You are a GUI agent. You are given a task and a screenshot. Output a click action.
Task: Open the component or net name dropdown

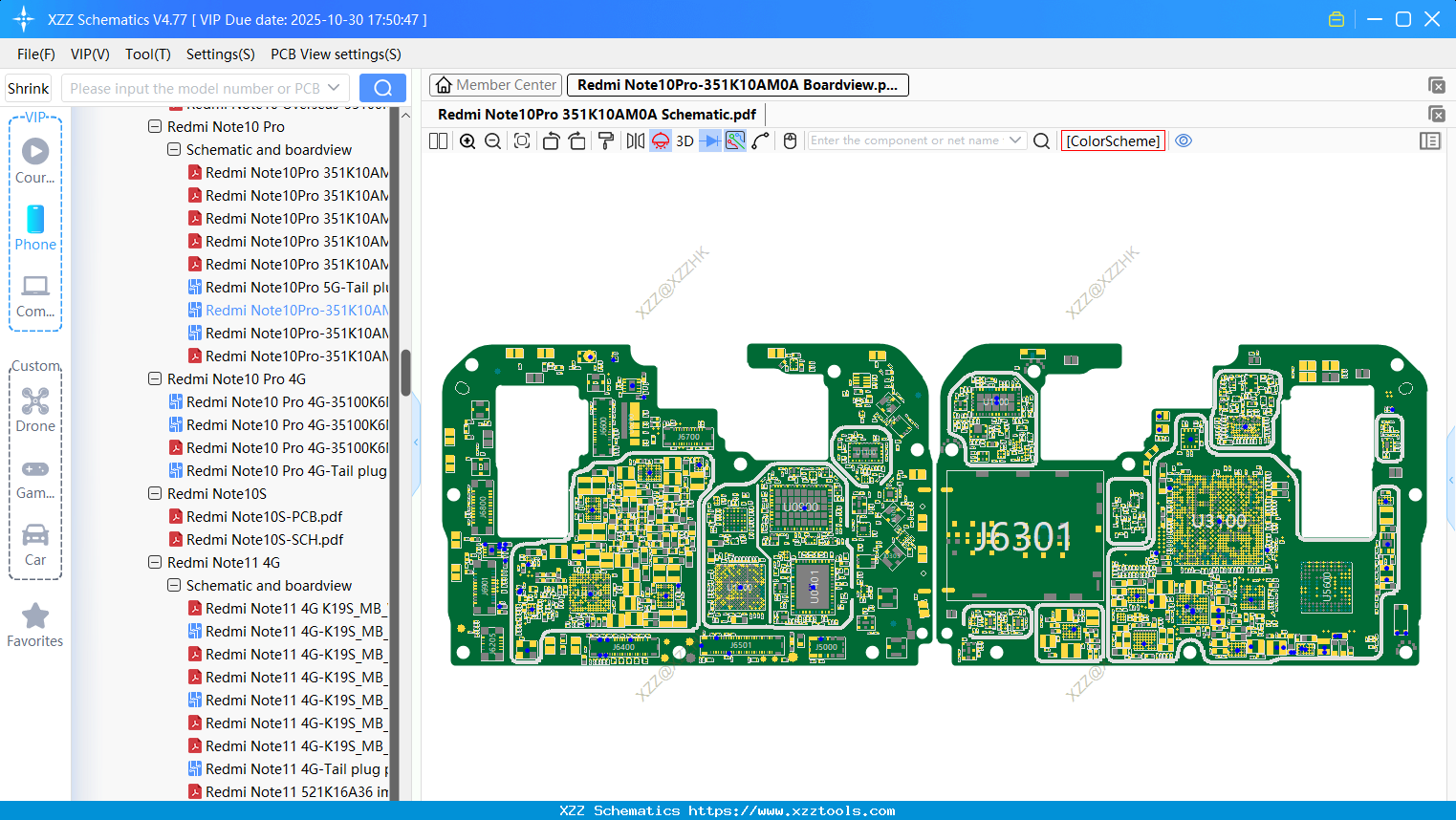1015,140
